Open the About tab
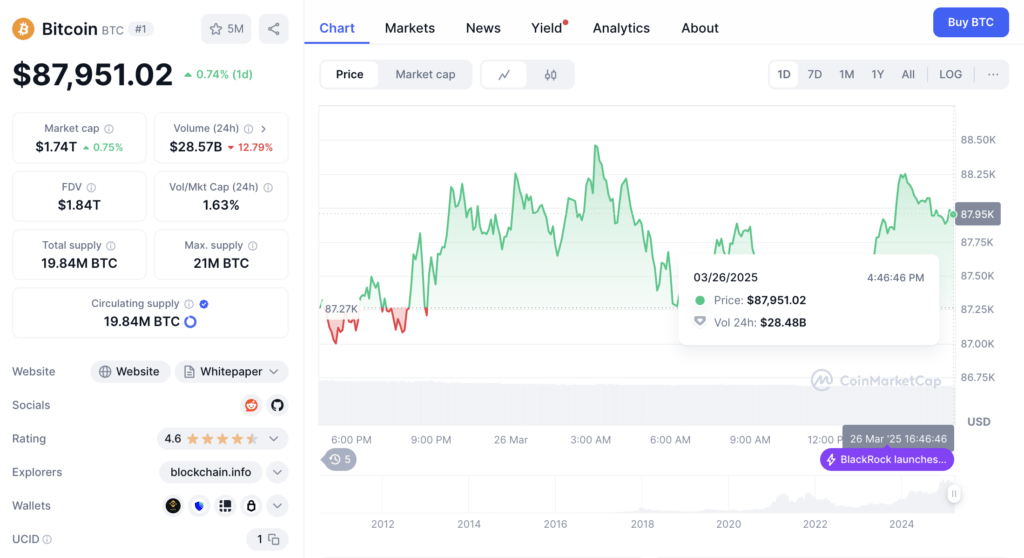Viewport: 1024px width, 558px height. pyautogui.click(x=699, y=28)
